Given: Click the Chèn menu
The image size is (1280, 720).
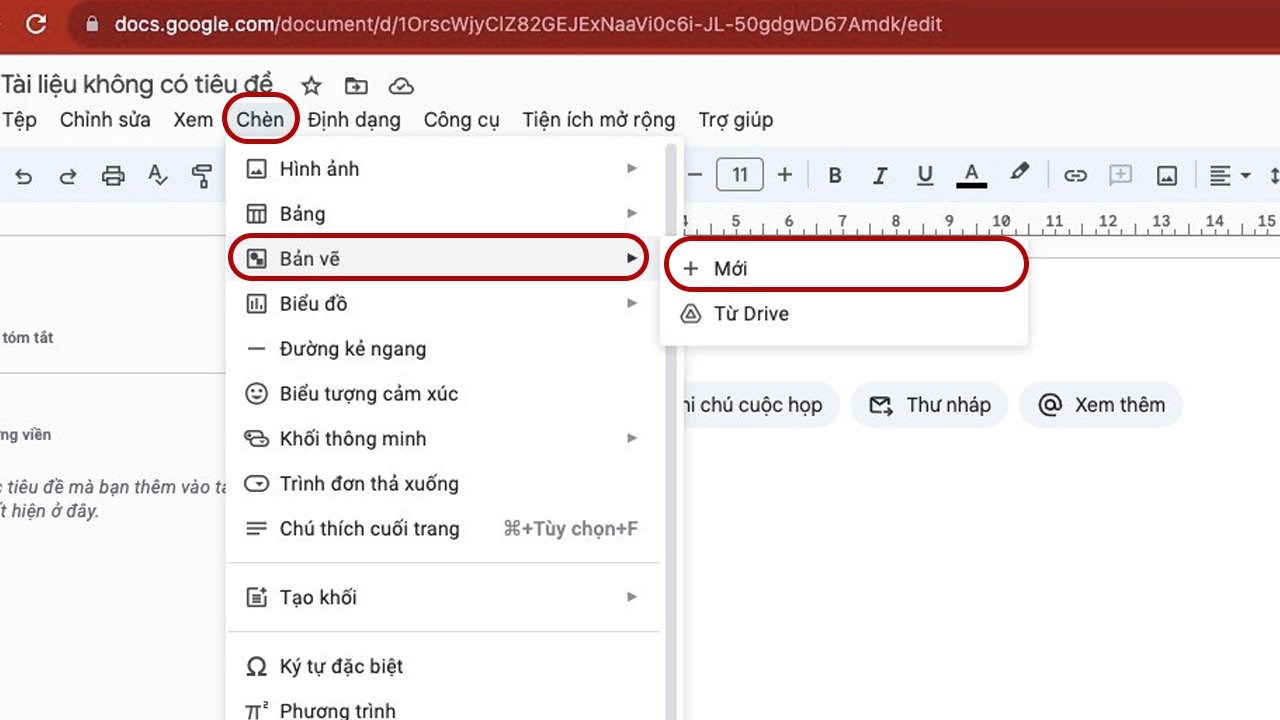Looking at the screenshot, I should [x=261, y=120].
